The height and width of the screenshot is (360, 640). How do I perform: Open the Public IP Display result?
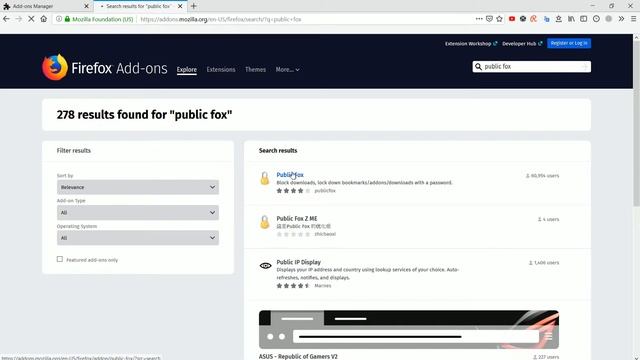pyautogui.click(x=298, y=262)
